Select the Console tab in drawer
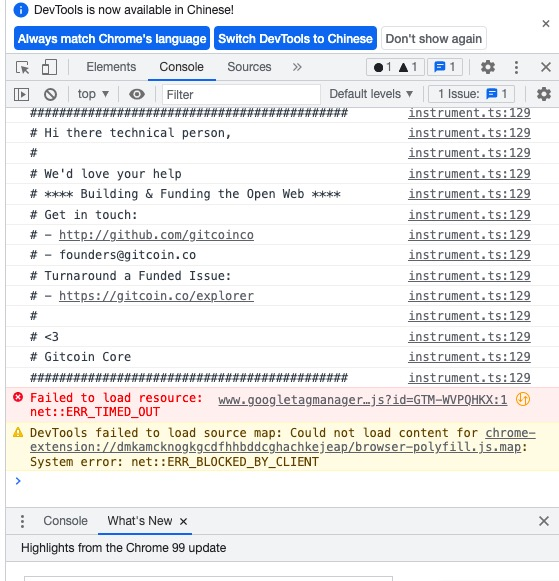Image resolution: width=559 pixels, height=581 pixels. [66, 521]
